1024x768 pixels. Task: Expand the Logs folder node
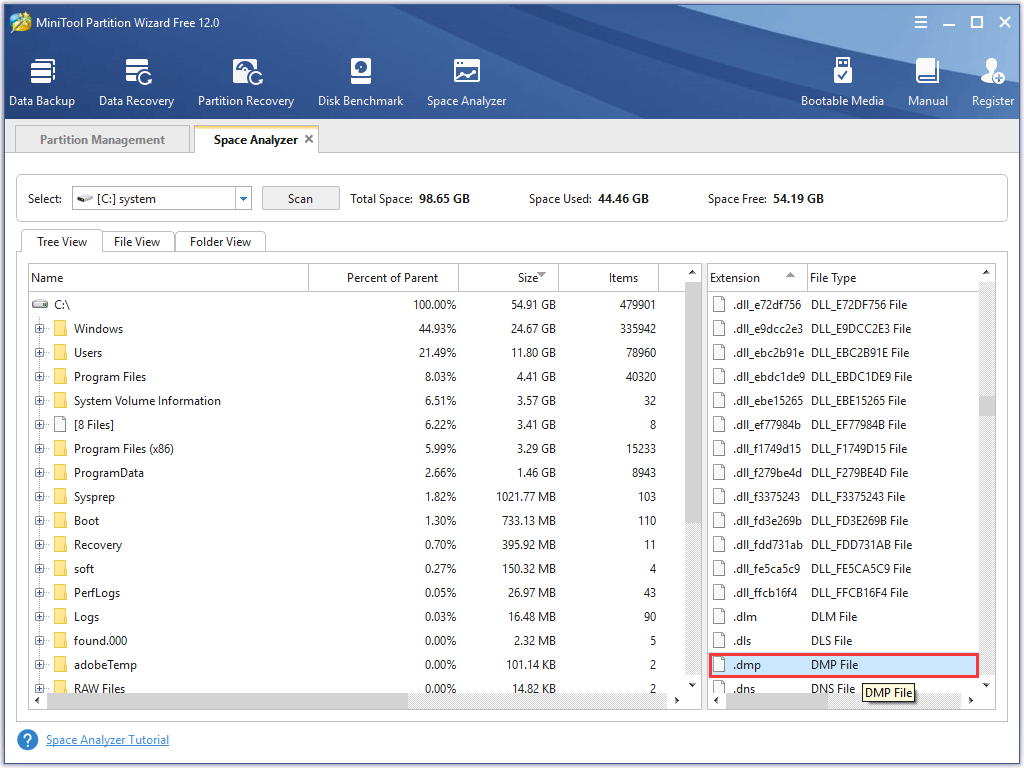(x=39, y=616)
